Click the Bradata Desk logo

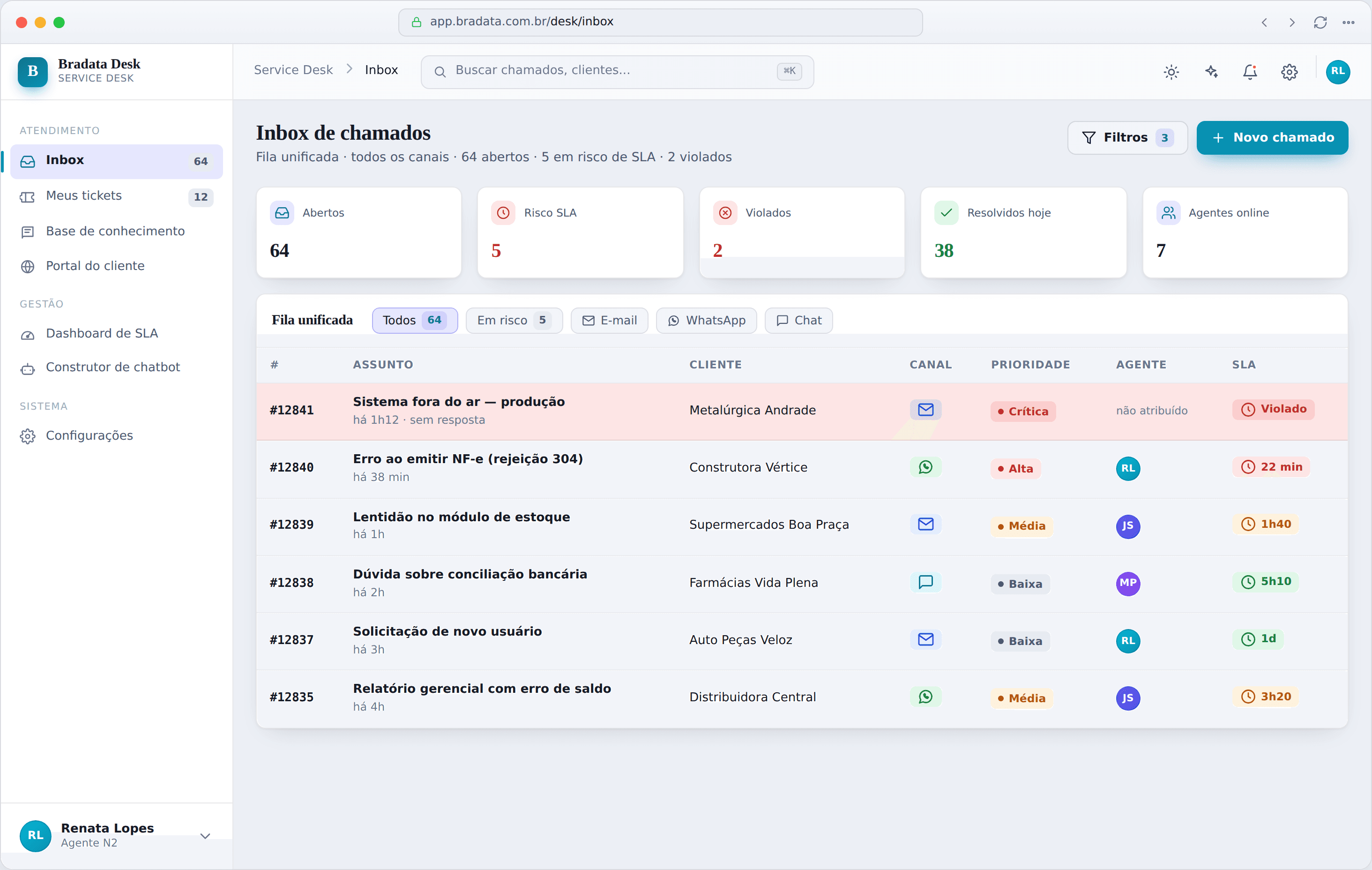(x=32, y=71)
